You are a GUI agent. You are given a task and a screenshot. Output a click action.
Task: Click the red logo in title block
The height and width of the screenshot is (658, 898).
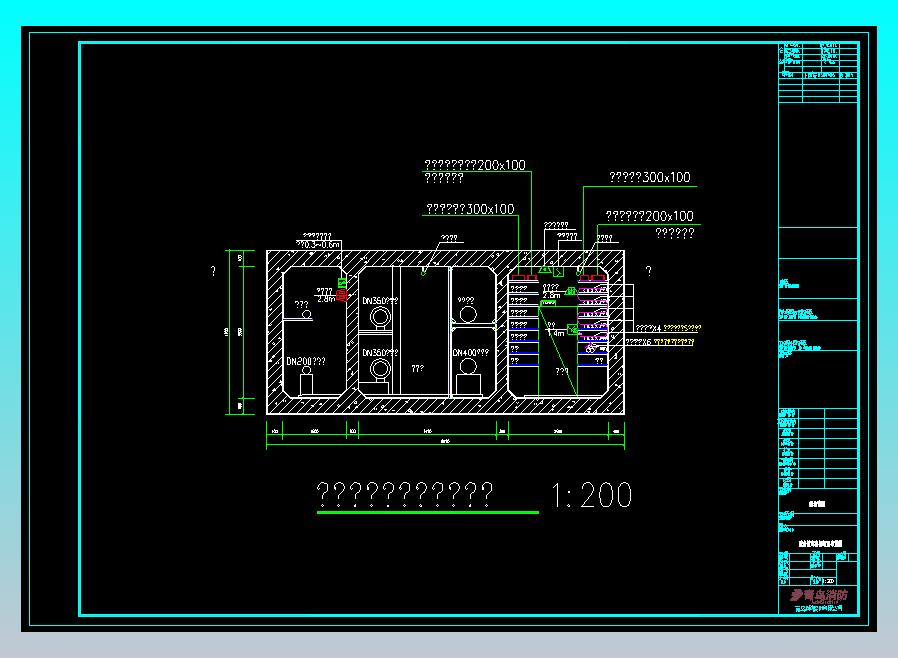(818, 596)
